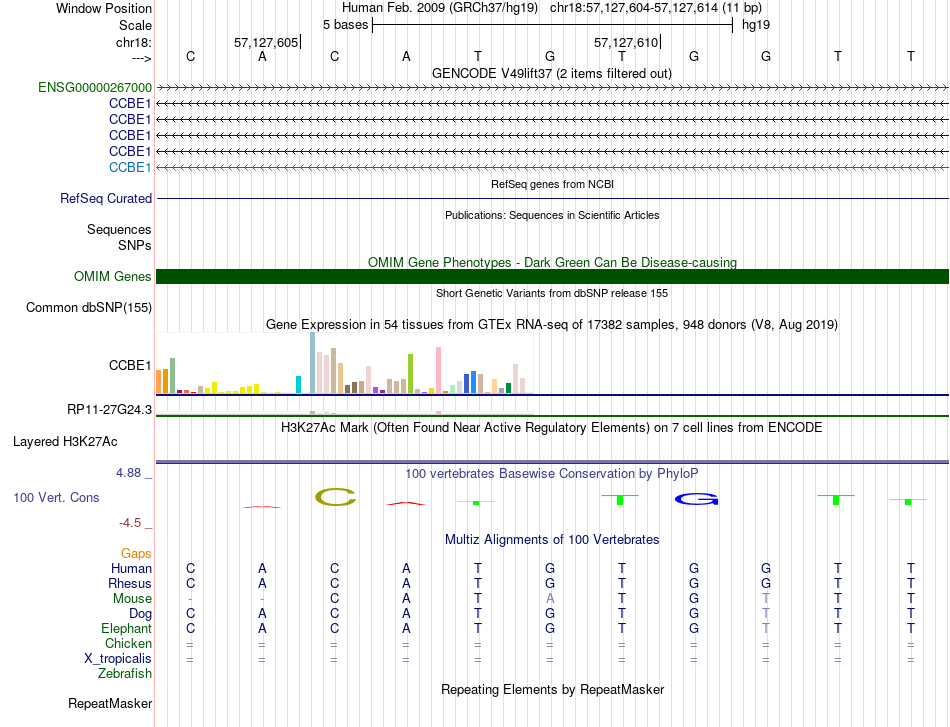The height and width of the screenshot is (727, 950).
Task: Click the -4.5 PhyloP lower limit value
Action: [130, 523]
